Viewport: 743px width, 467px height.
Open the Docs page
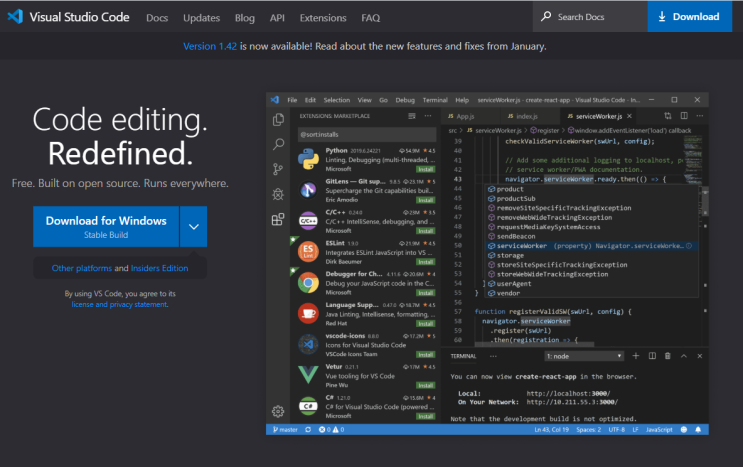point(157,18)
